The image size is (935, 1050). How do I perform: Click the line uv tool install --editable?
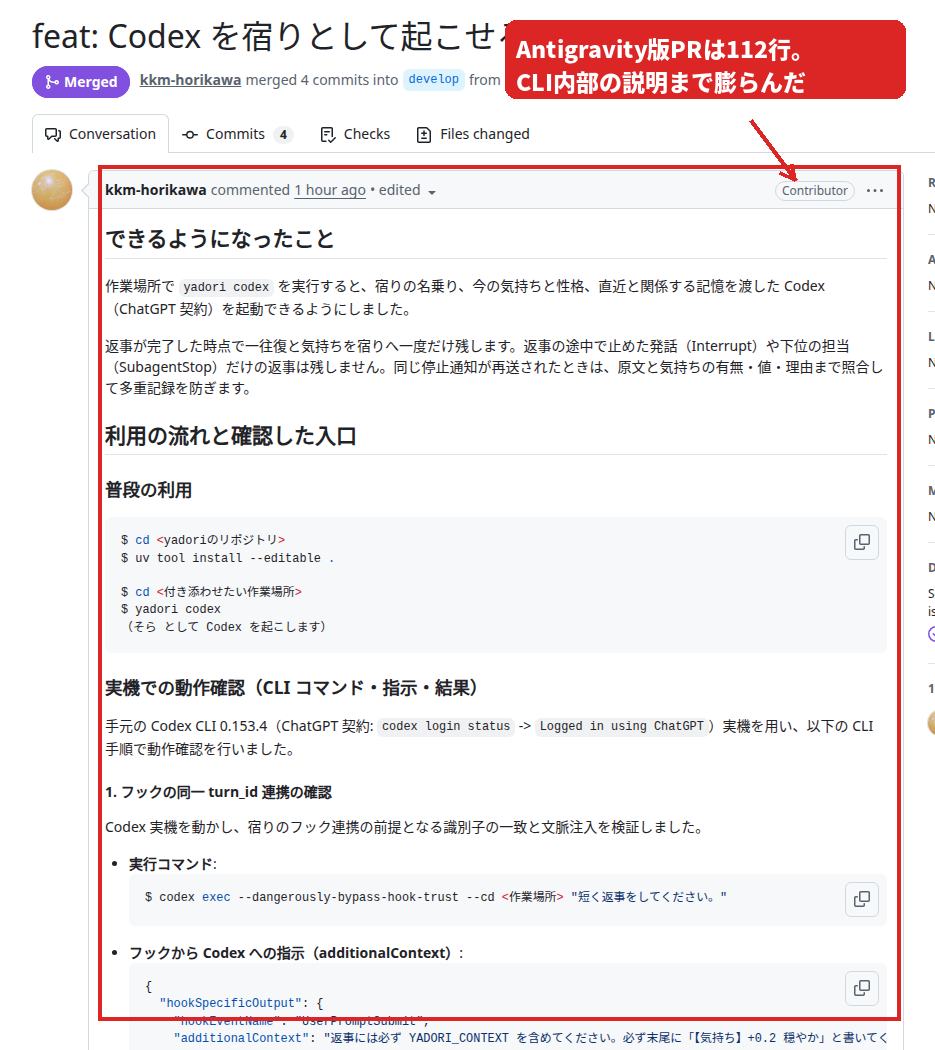[x=227, y=558]
